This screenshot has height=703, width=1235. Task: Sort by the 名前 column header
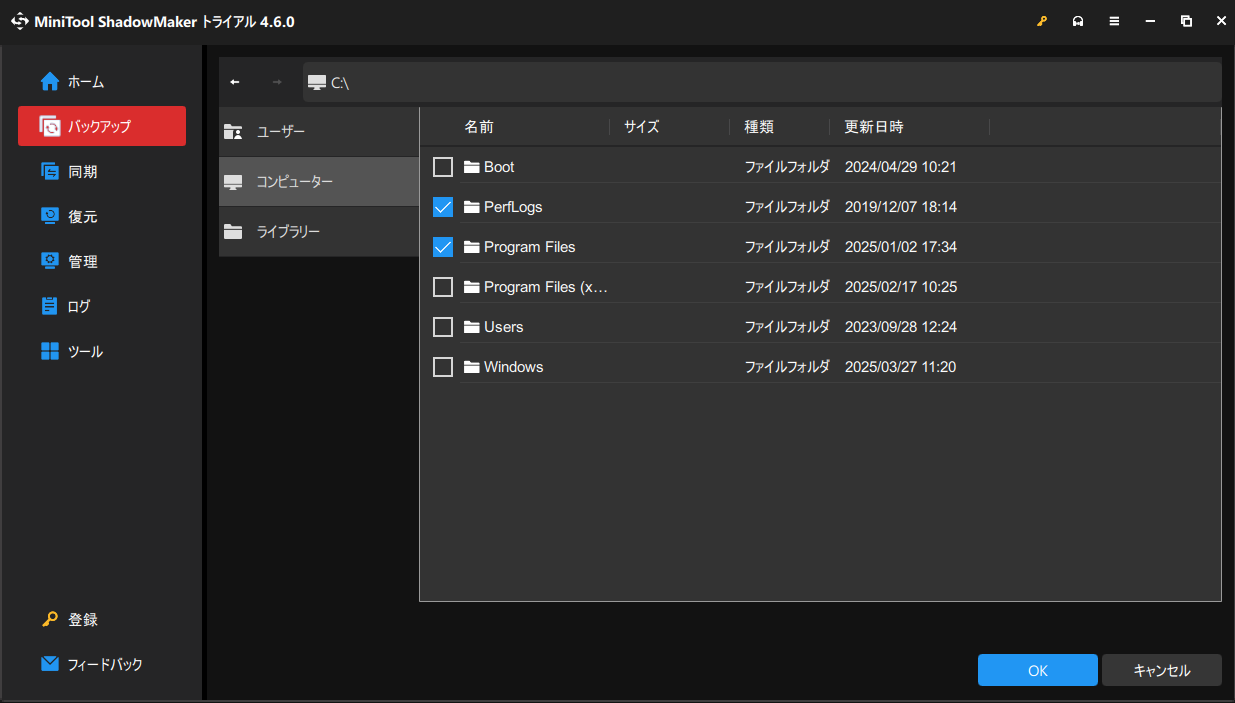479,127
